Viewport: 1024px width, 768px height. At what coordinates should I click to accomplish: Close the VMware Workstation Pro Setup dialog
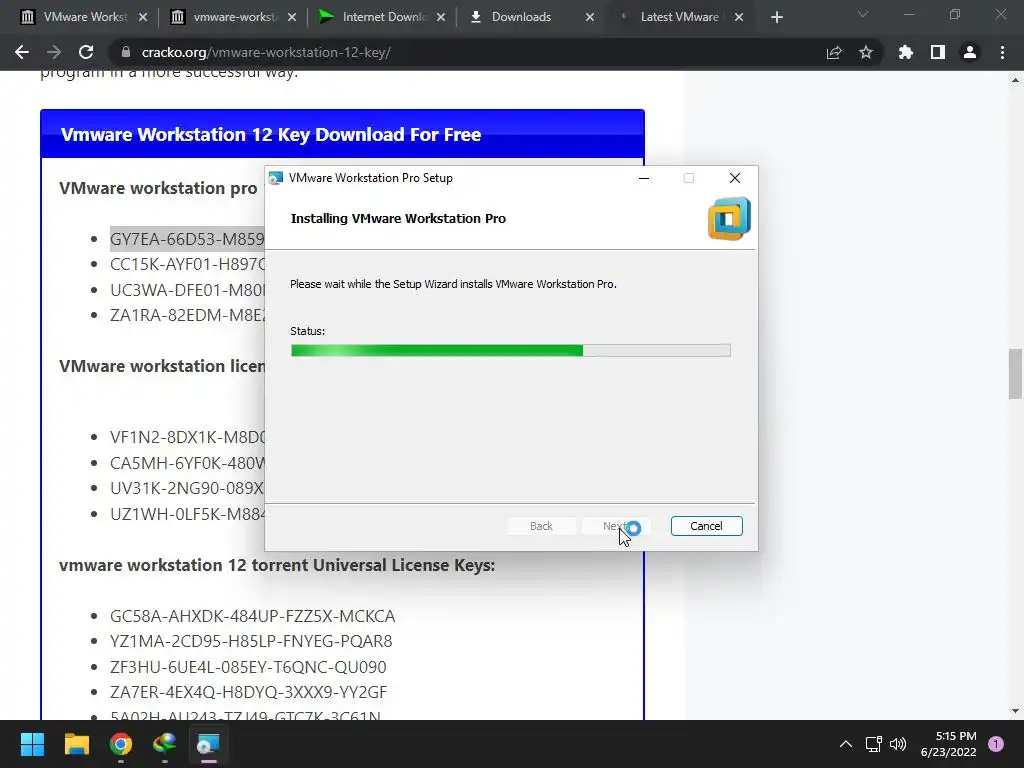[735, 178]
